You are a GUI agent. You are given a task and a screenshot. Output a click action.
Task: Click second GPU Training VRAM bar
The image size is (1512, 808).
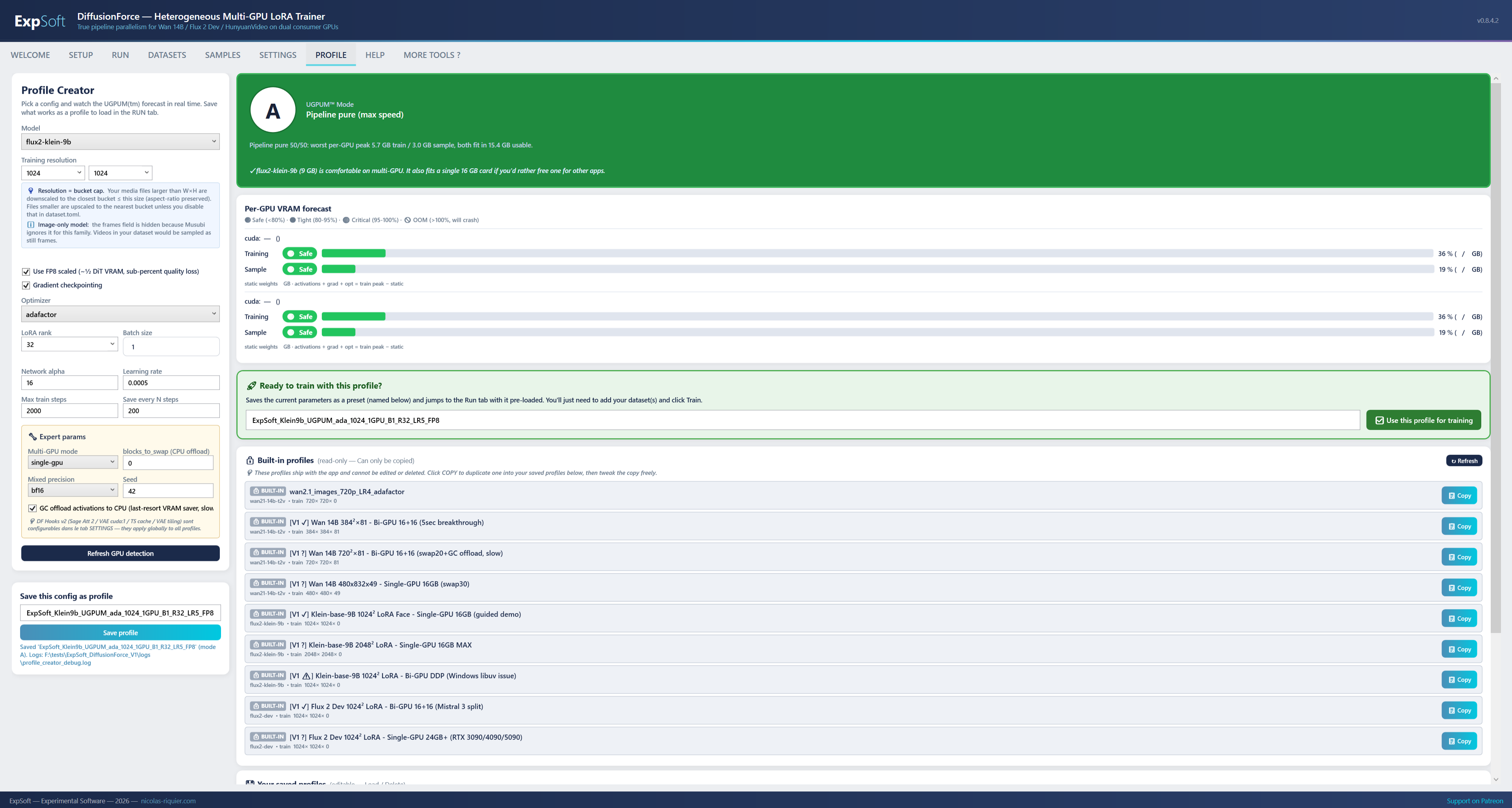tap(877, 316)
